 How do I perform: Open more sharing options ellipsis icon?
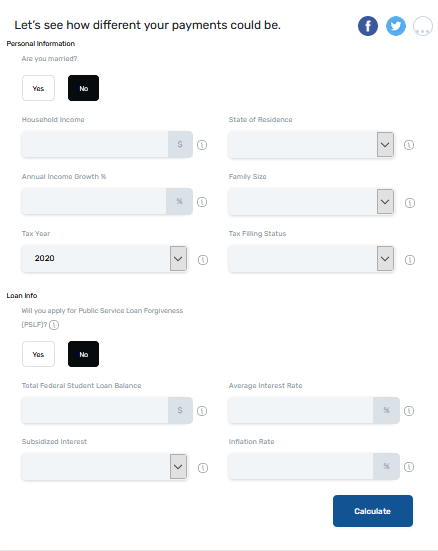[423, 26]
